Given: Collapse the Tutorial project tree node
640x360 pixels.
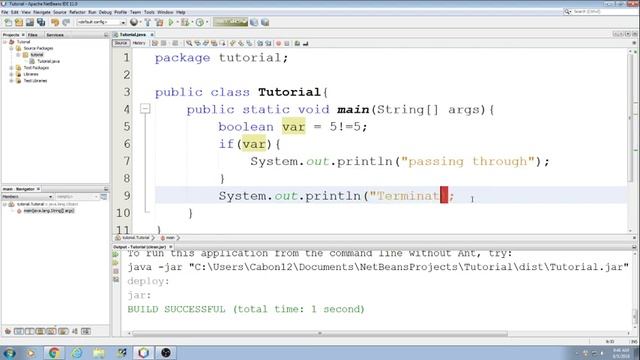Looking at the screenshot, I should pyautogui.click(x=5, y=42).
